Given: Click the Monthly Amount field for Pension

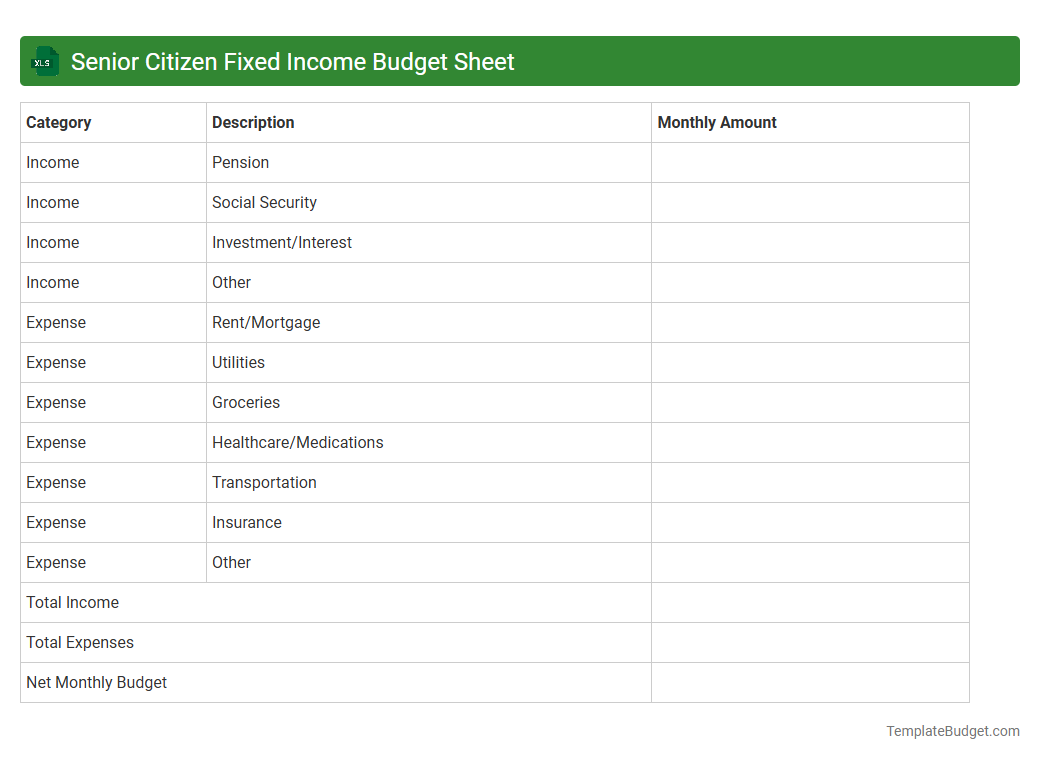Looking at the screenshot, I should [x=810, y=162].
